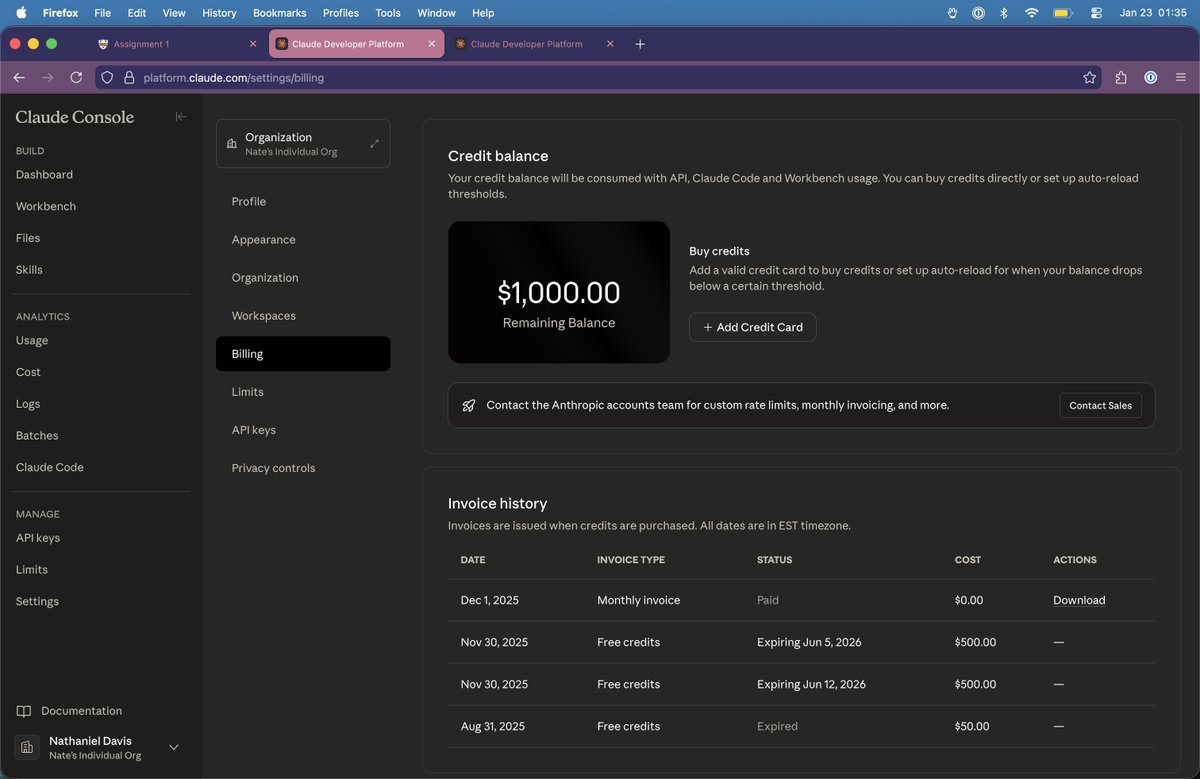The image size is (1200, 779).
Task: Click the Bluetooth menu bar icon
Action: tap(1003, 13)
